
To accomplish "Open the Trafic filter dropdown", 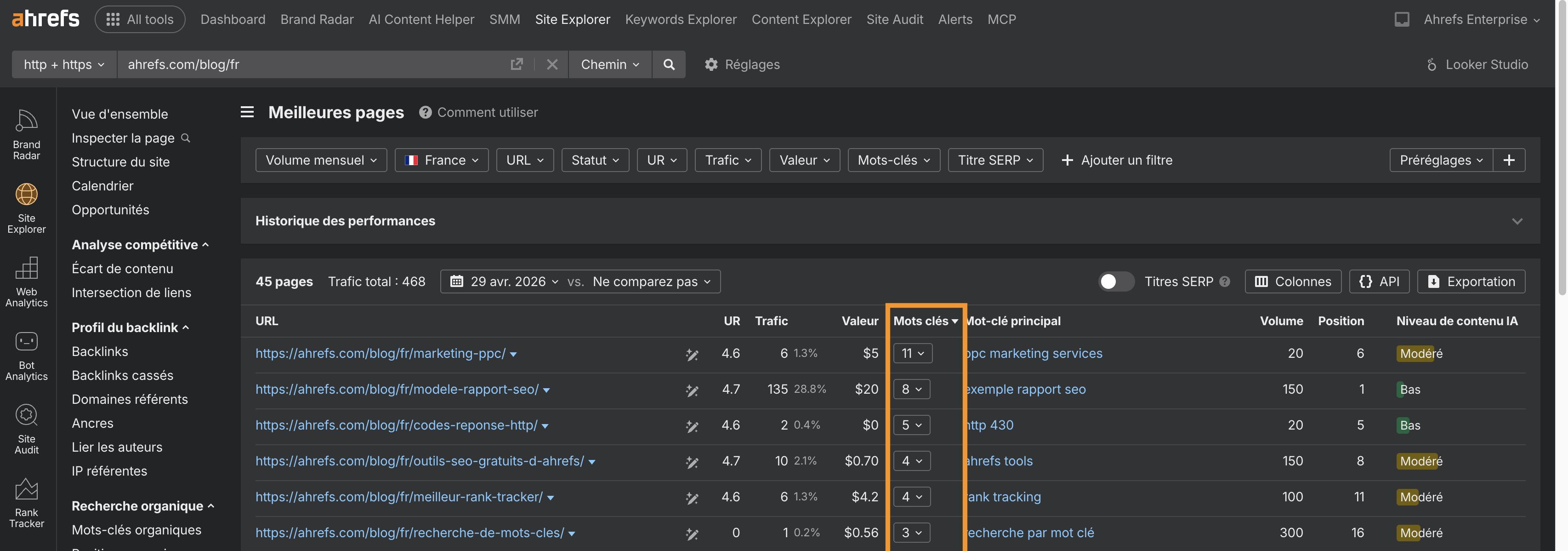I will (728, 160).
